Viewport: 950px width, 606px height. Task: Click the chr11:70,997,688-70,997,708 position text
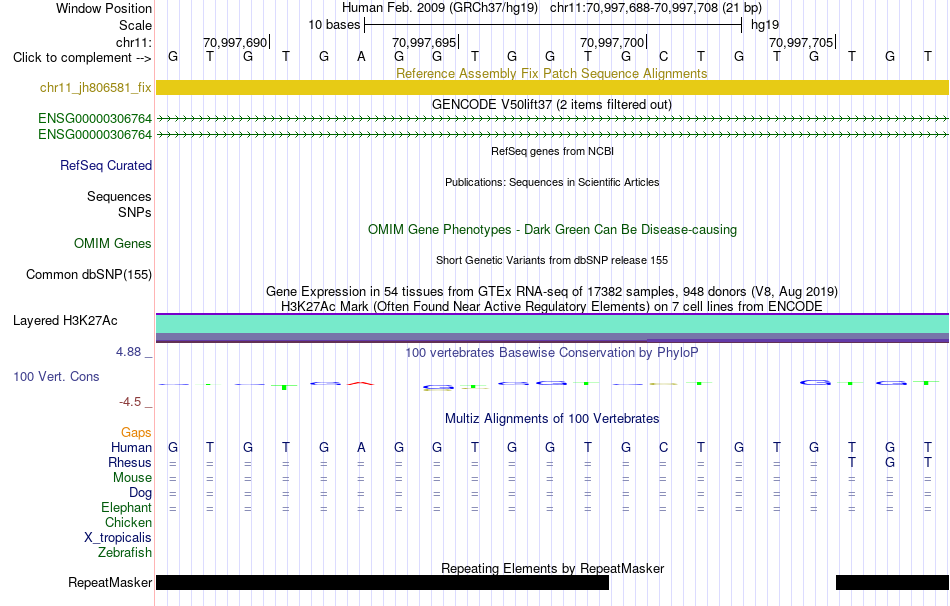[x=634, y=8]
